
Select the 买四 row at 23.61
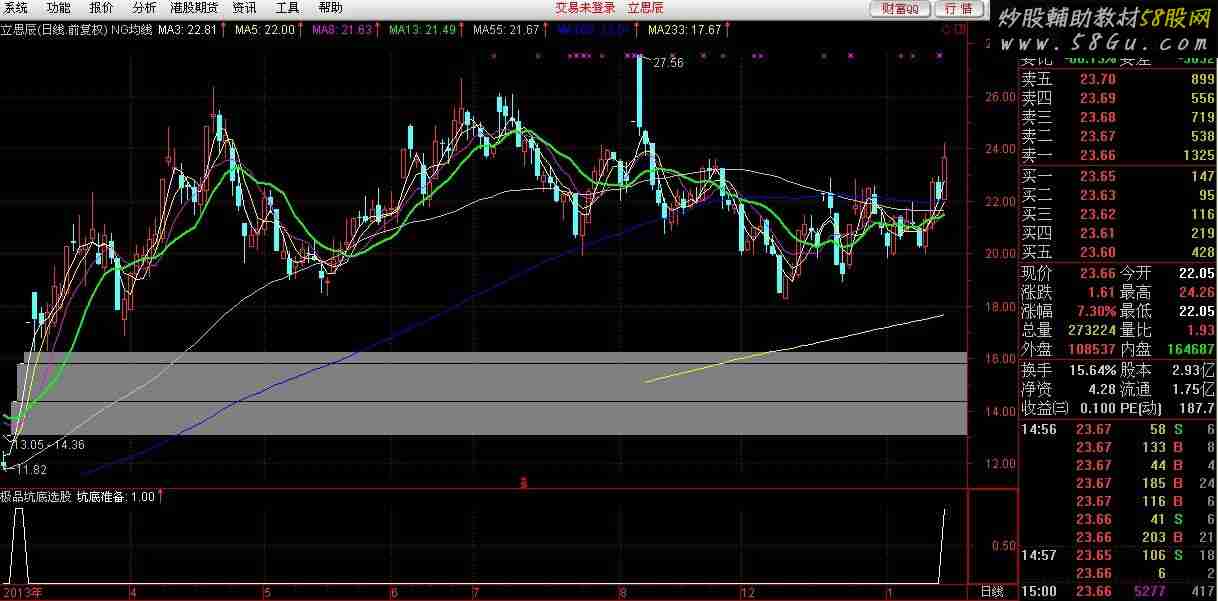click(x=1118, y=233)
